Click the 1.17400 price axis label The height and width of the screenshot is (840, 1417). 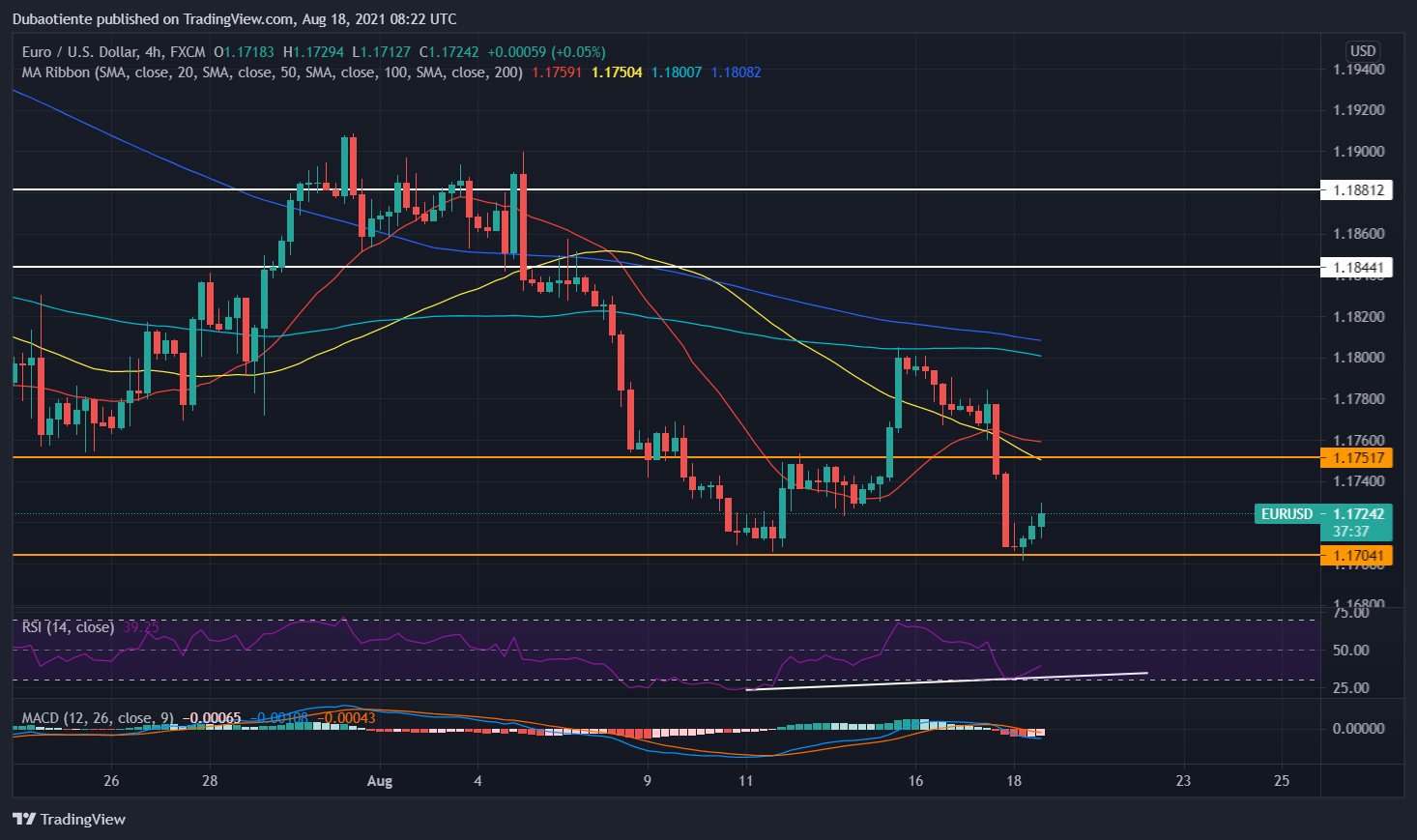pyautogui.click(x=1358, y=481)
